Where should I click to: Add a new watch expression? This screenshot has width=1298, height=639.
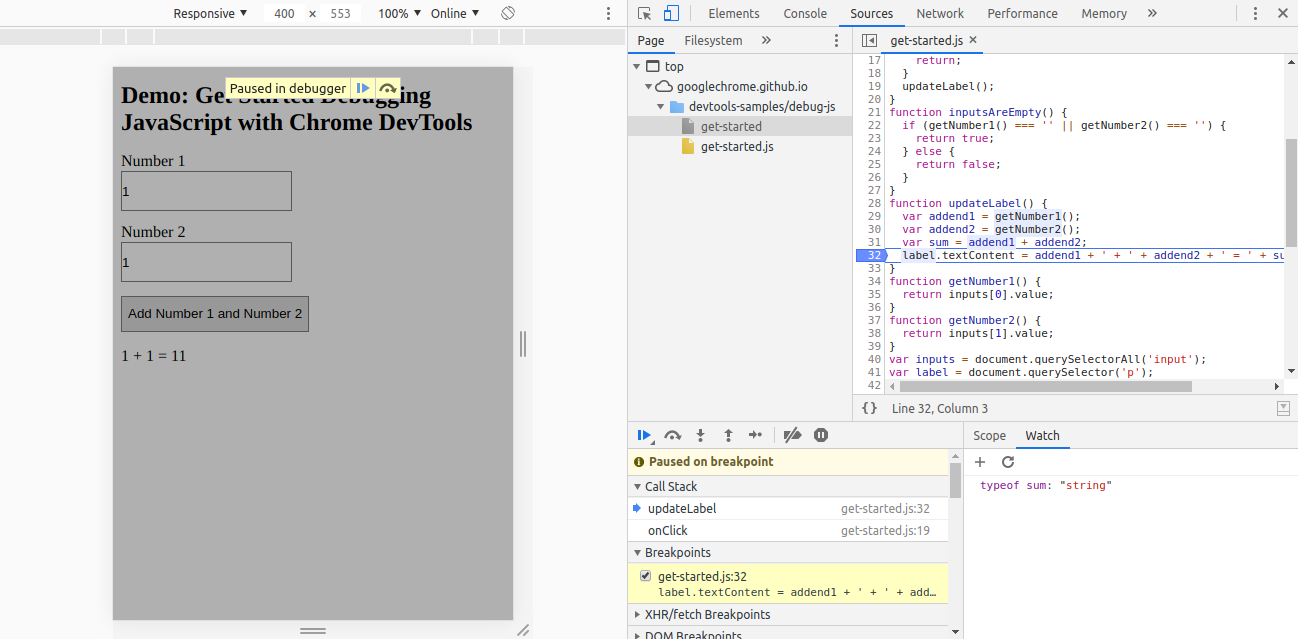(x=980, y=461)
